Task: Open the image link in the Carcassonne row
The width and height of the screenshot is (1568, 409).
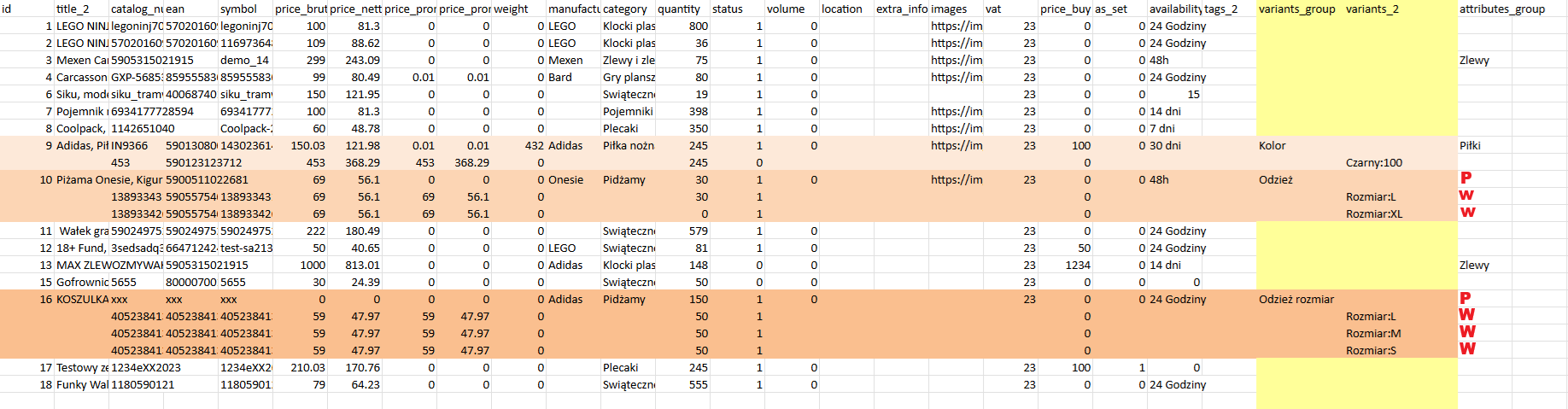Action: point(956,77)
